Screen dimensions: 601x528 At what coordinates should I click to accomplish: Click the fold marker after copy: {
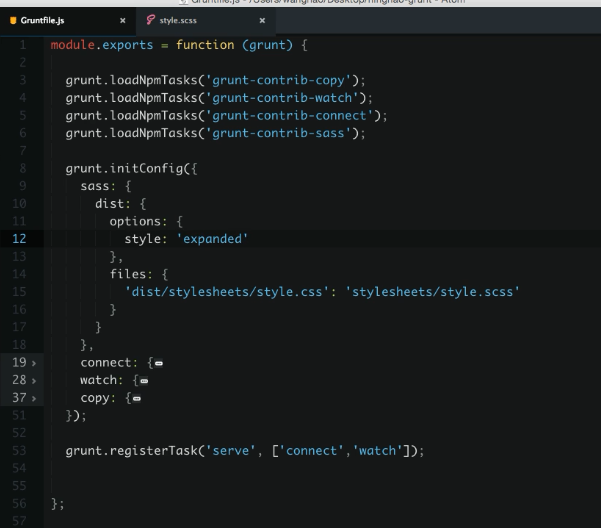[x=137, y=399]
